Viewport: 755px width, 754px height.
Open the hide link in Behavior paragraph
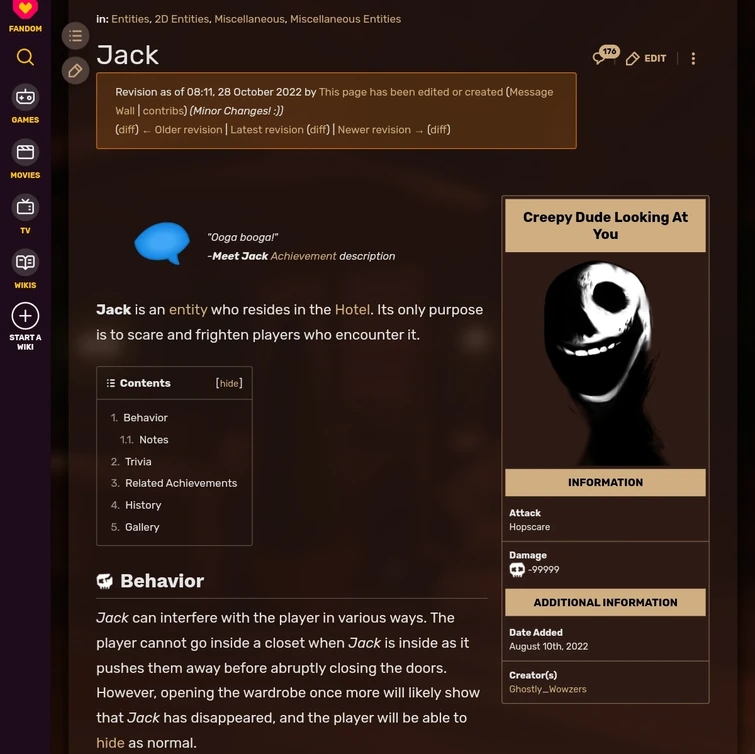[x=110, y=743]
